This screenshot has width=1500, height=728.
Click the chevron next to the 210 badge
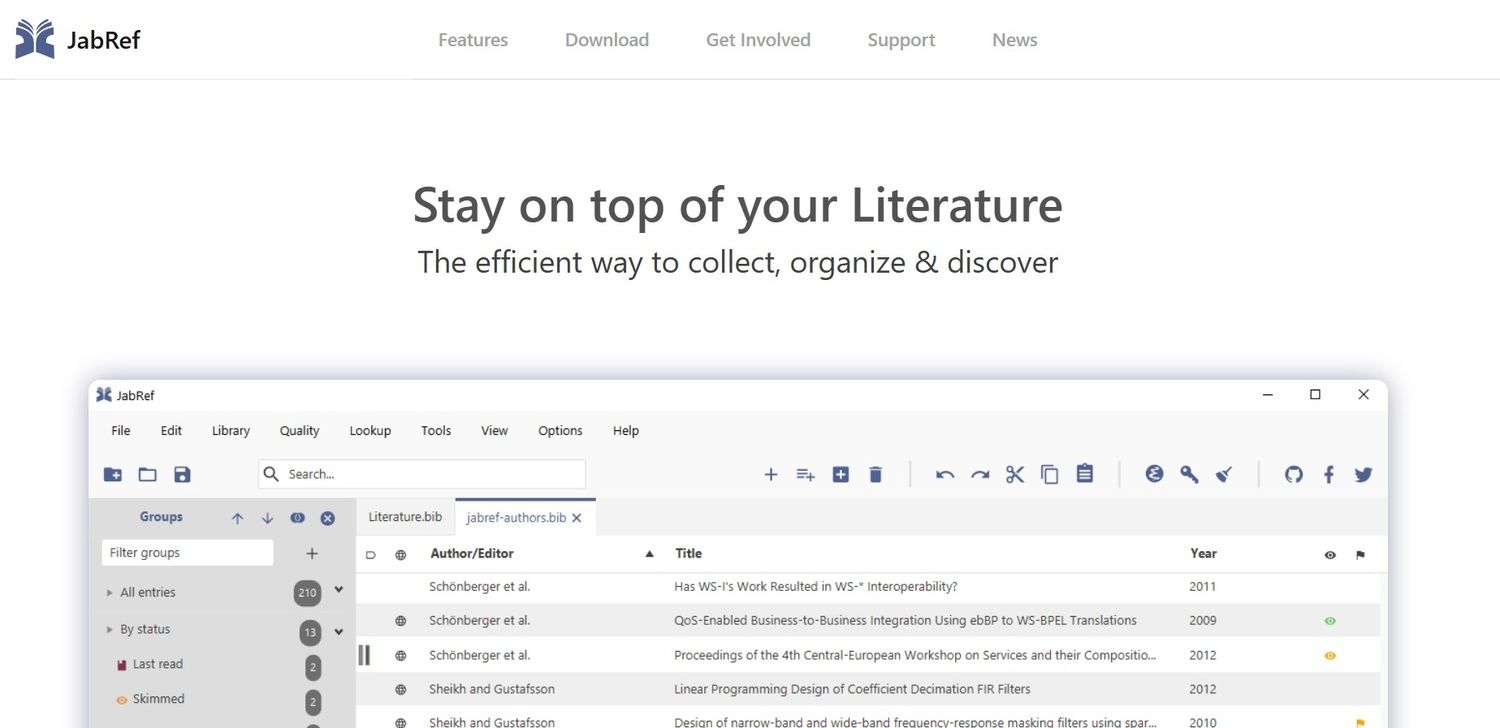338,590
